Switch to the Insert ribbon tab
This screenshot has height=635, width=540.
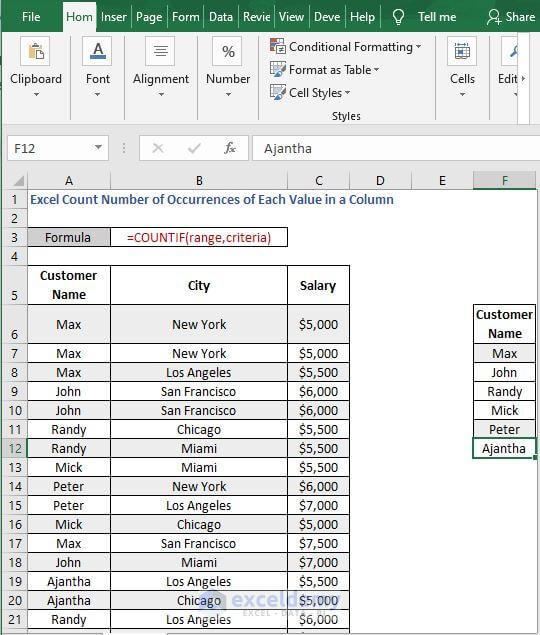click(113, 17)
